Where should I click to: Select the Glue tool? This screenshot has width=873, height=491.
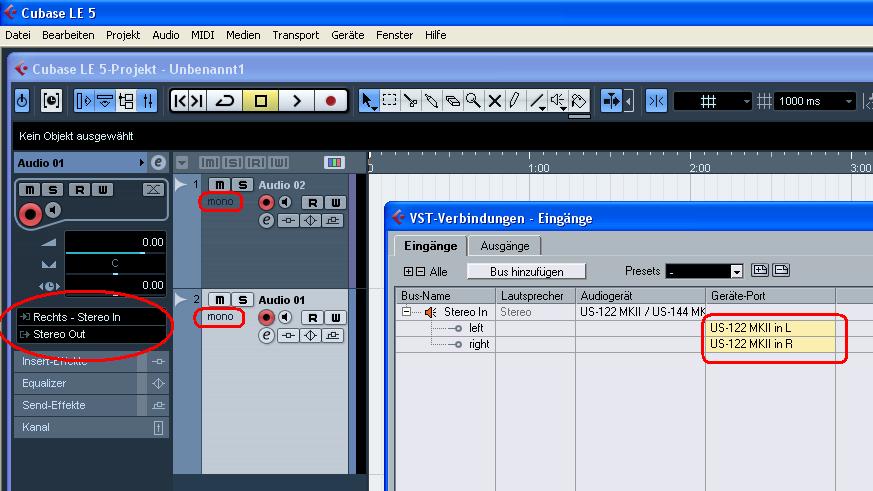pyautogui.click(x=431, y=101)
